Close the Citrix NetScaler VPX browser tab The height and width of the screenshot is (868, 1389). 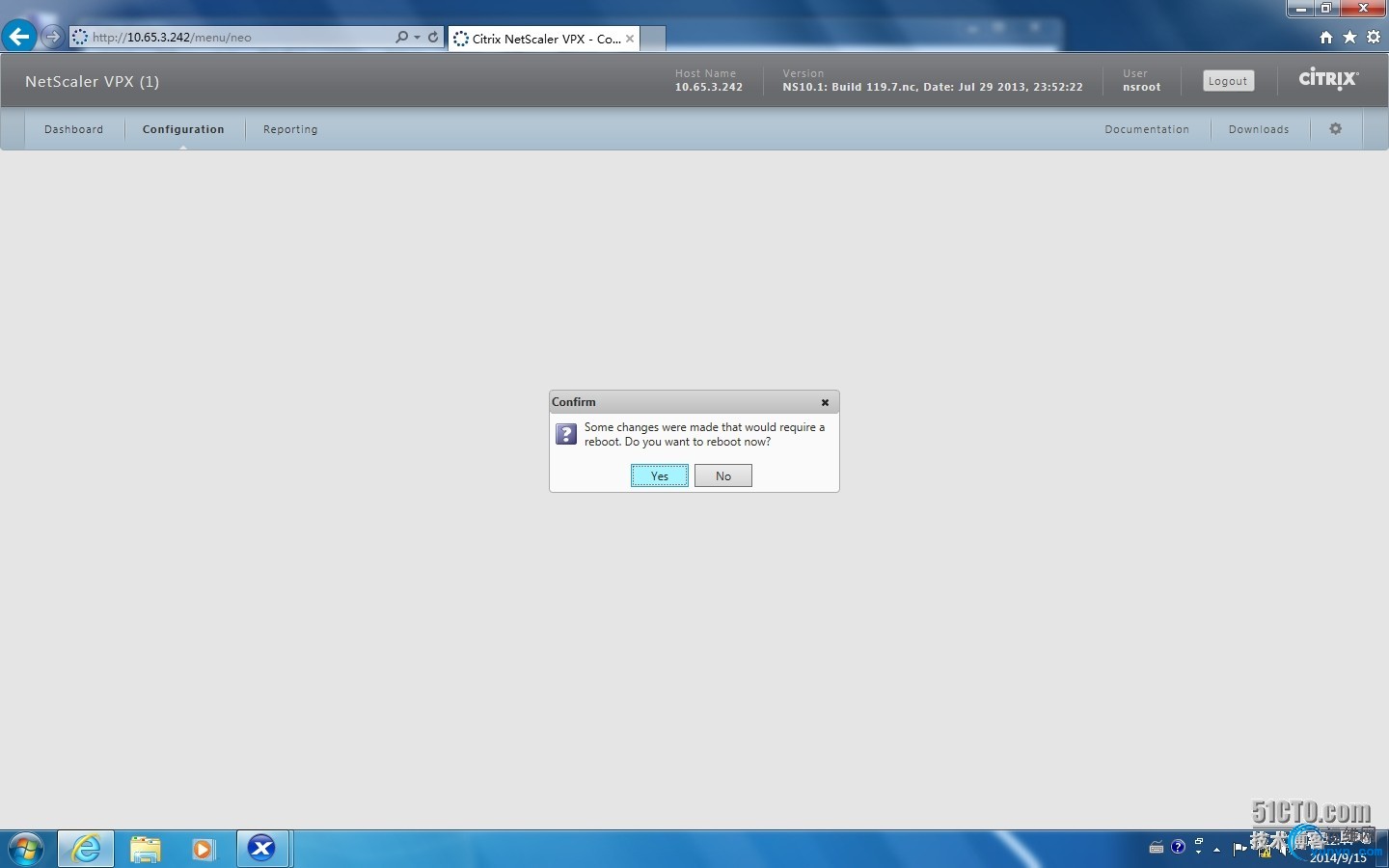[630, 39]
